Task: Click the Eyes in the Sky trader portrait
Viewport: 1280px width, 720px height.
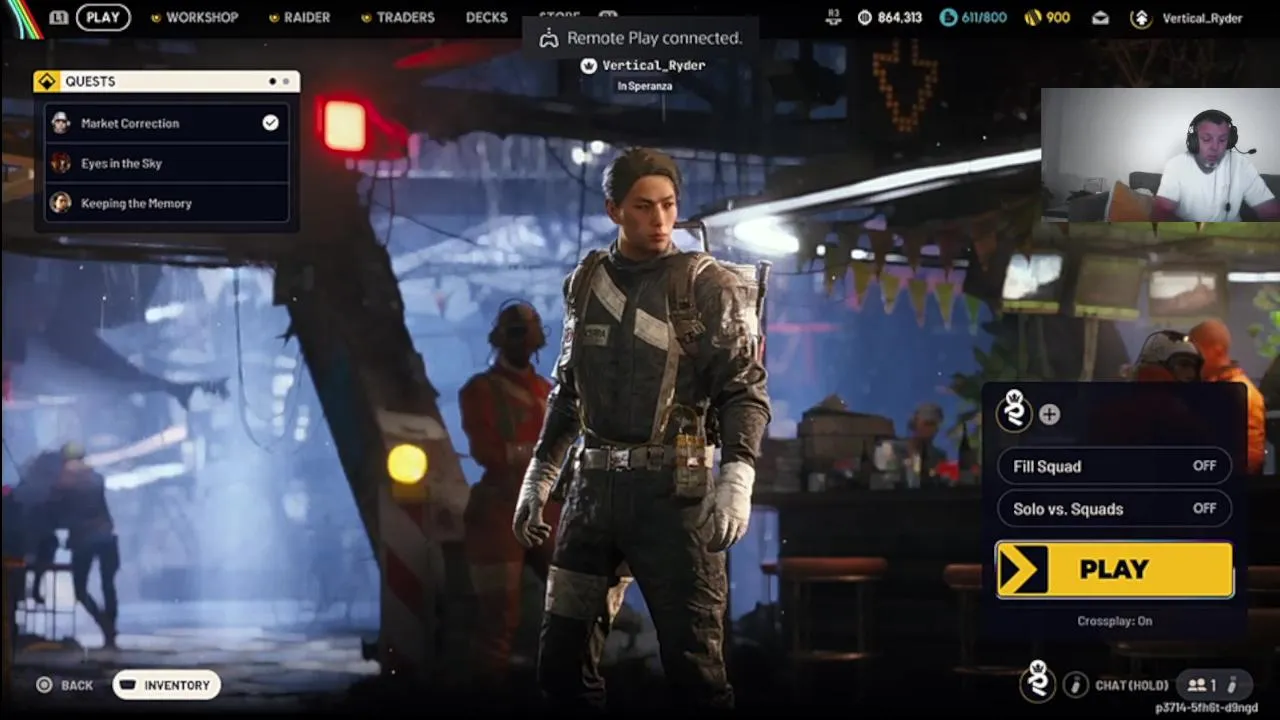Action: tap(61, 163)
